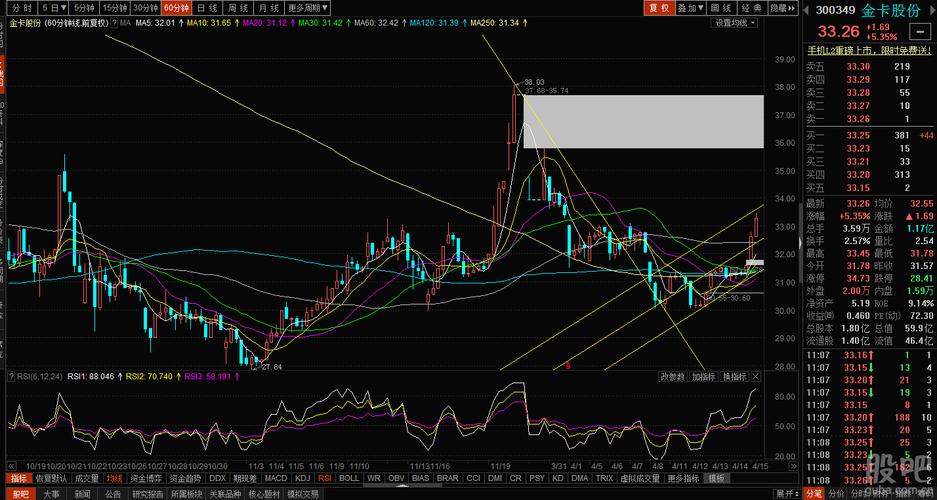Switch to 月线 monthly chart
This screenshot has height=500, width=937.
pos(267,8)
